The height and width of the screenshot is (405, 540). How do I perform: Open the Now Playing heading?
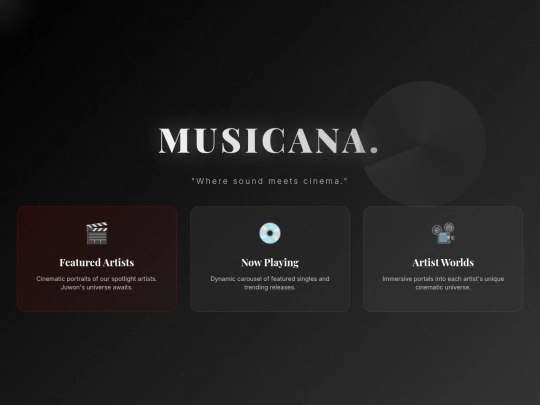pos(270,262)
